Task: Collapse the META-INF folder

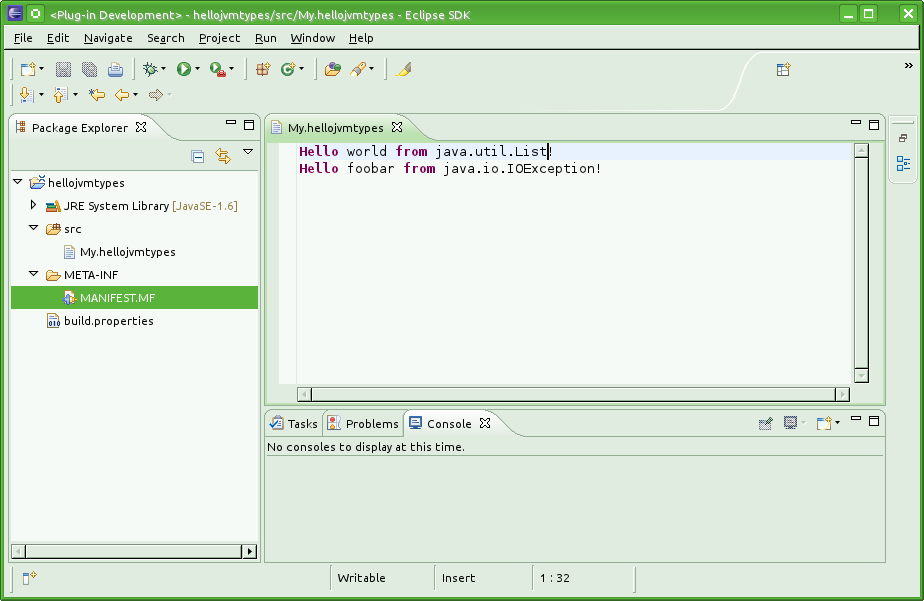Action: tap(33, 274)
